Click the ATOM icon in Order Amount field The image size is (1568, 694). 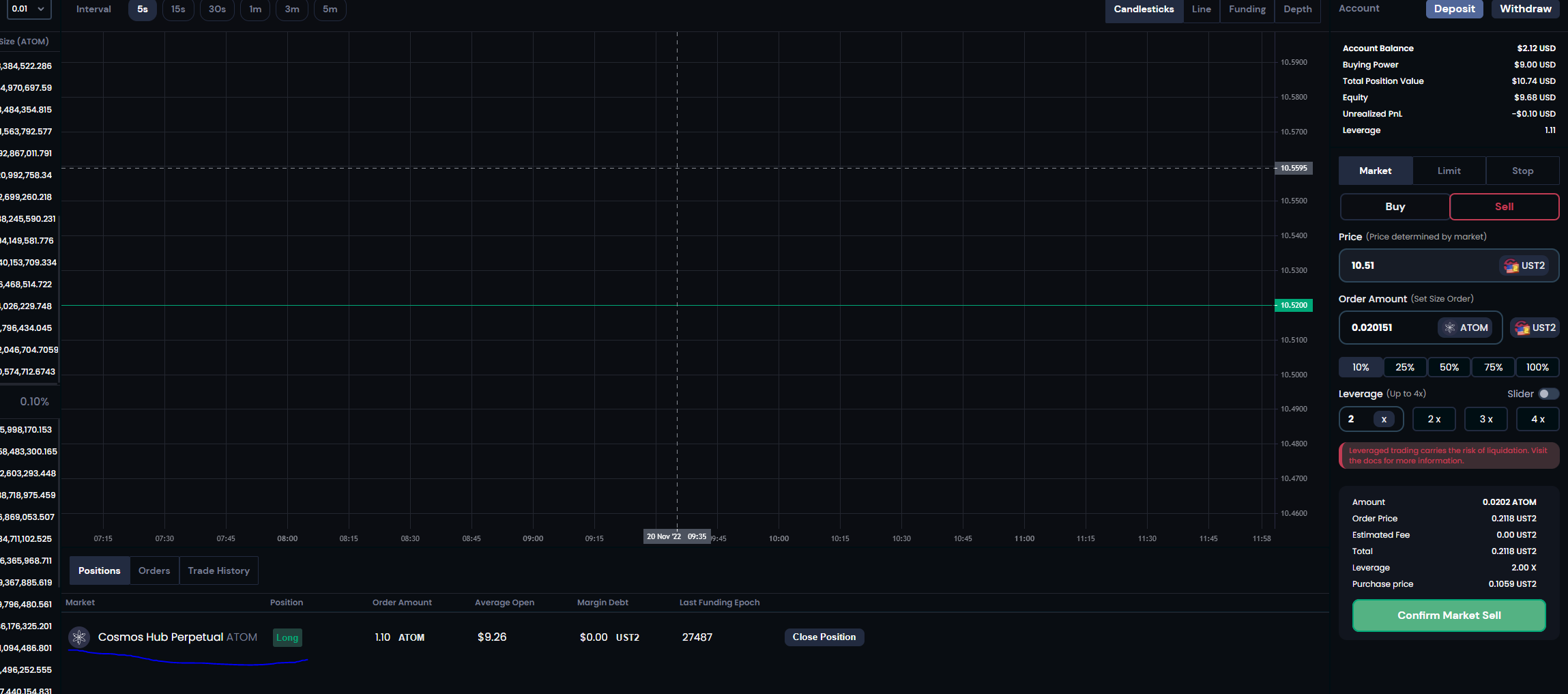click(x=1450, y=328)
